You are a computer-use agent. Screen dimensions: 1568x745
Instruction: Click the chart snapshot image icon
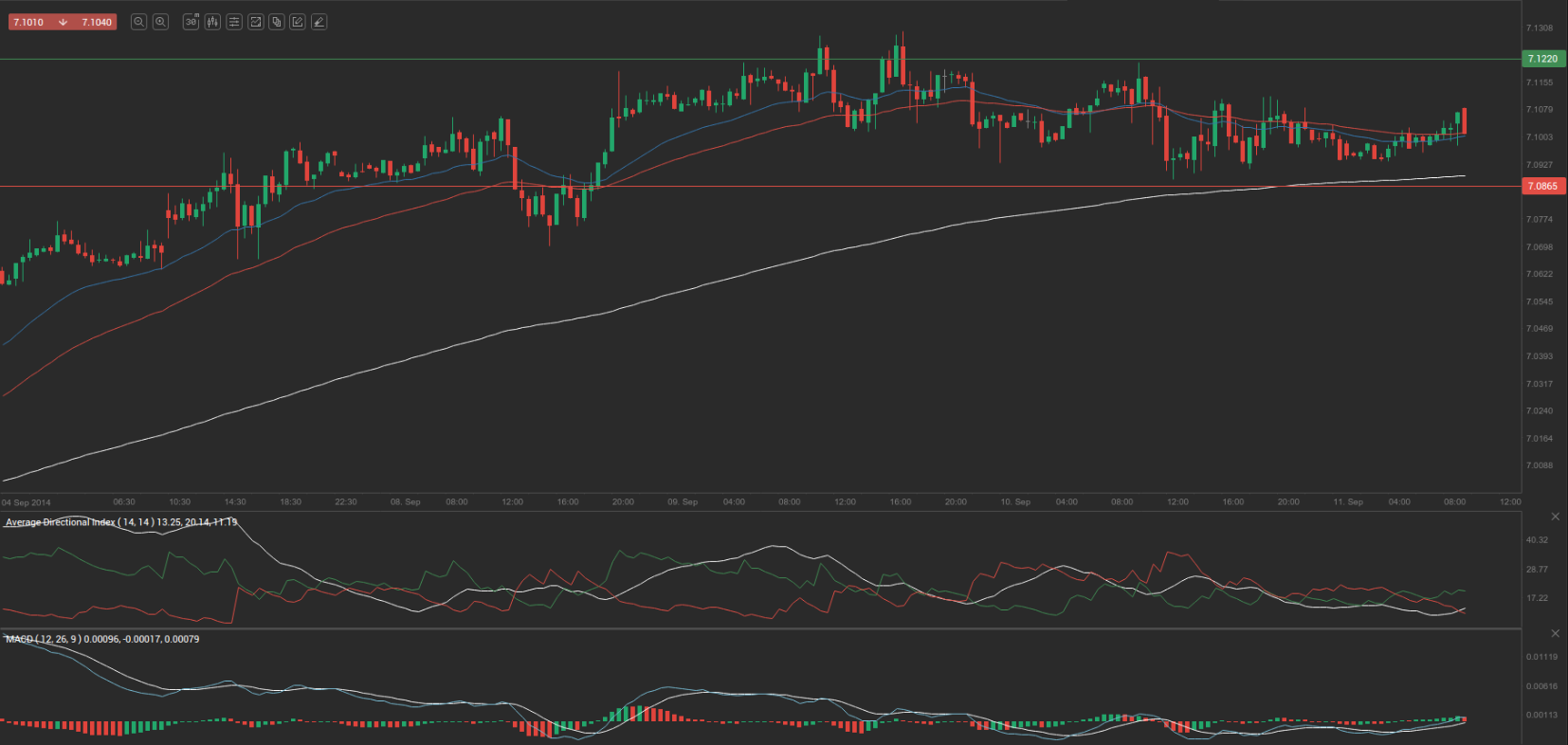click(255, 22)
